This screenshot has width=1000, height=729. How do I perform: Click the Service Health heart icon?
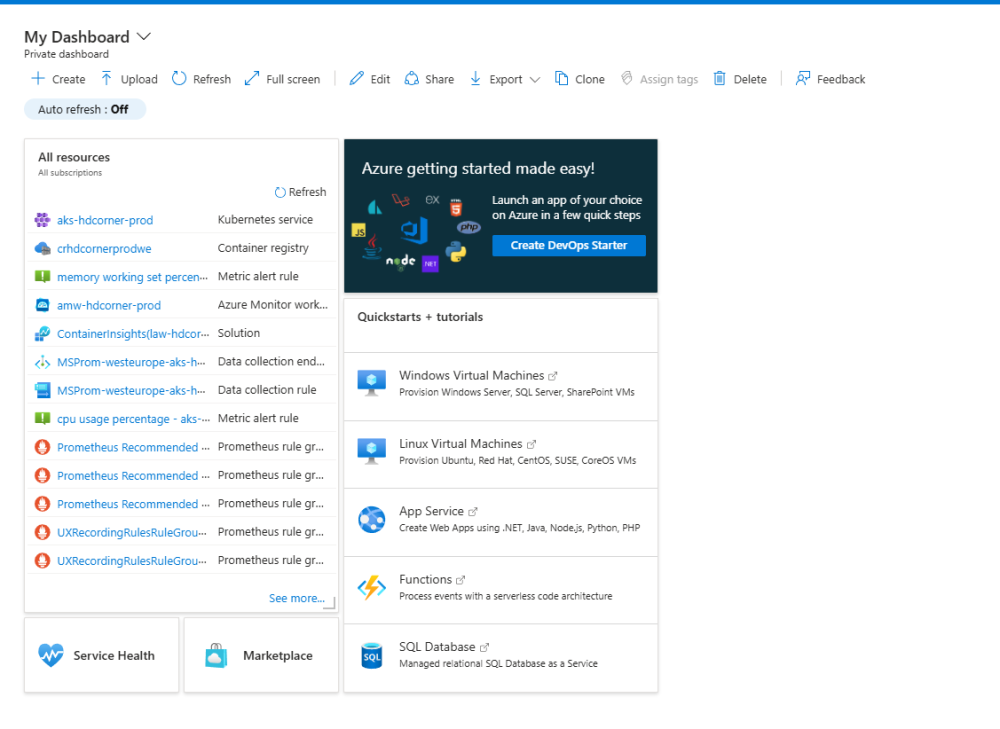[x=51, y=655]
